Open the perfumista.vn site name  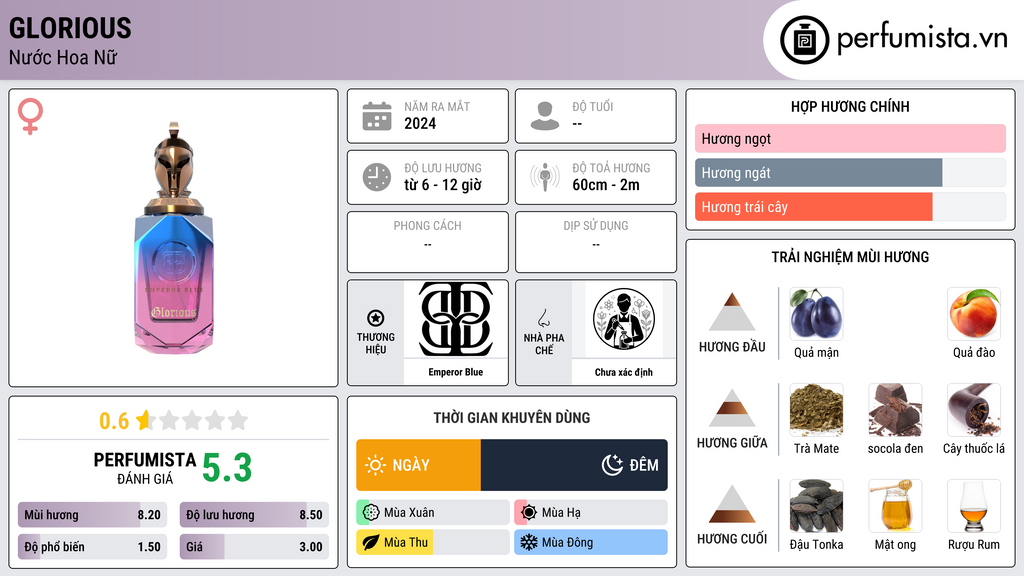pyautogui.click(x=922, y=39)
